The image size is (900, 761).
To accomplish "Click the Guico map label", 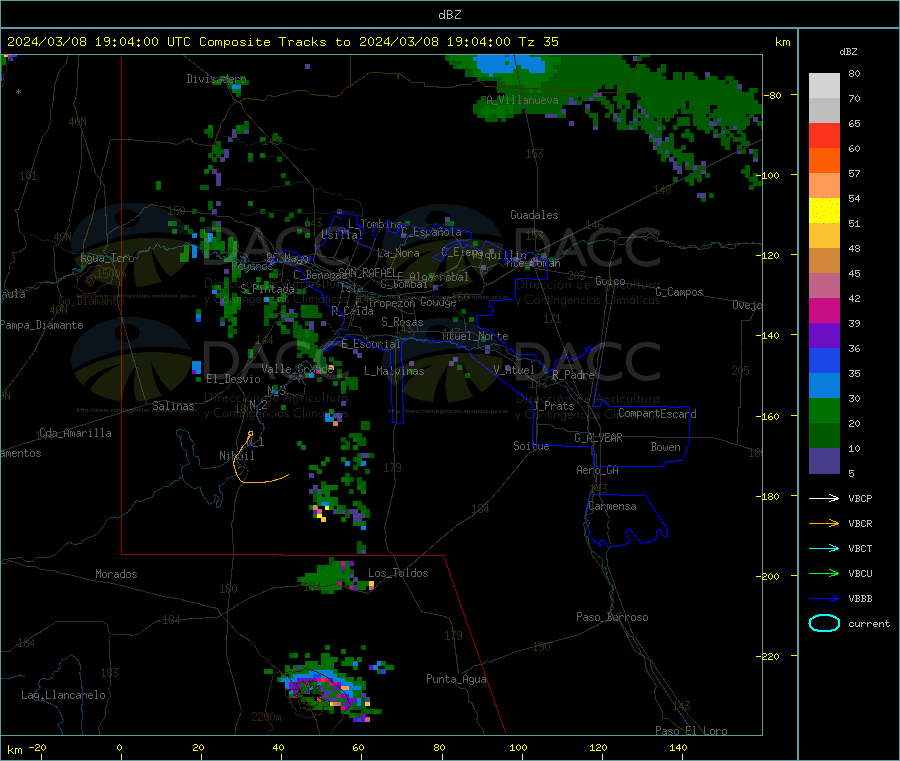I will (x=610, y=281).
